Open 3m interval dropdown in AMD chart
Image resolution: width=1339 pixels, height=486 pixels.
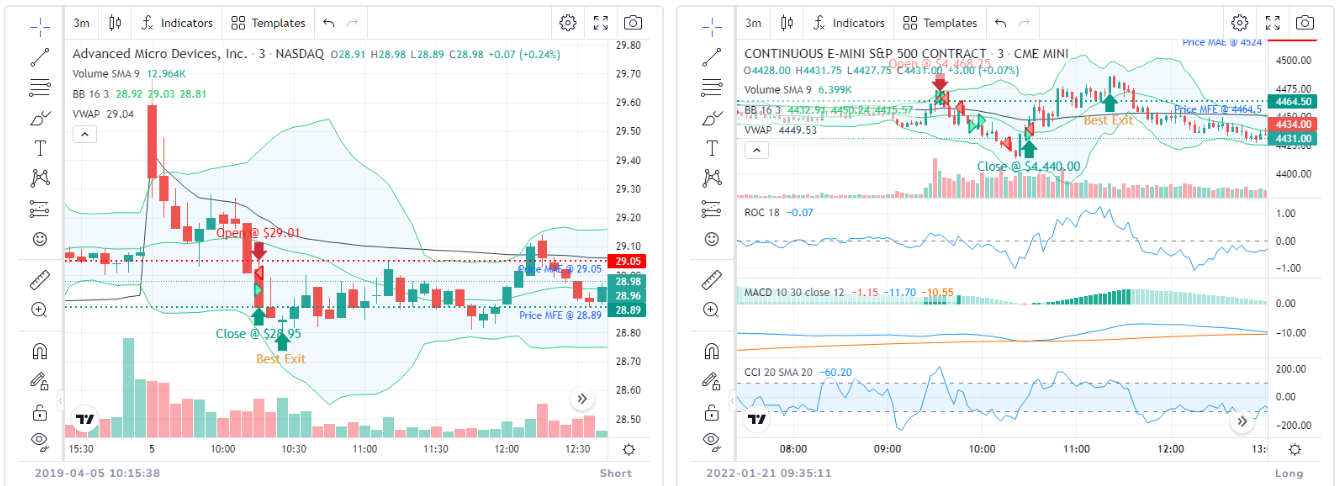(x=82, y=23)
